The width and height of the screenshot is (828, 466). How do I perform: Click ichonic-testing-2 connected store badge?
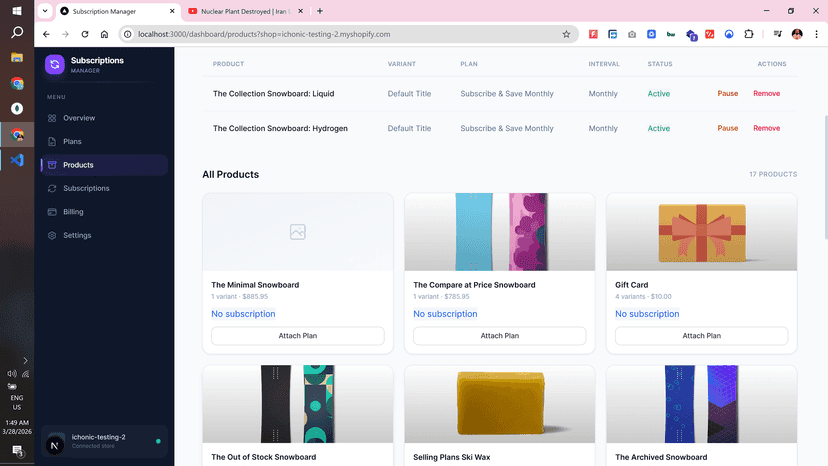point(104,441)
